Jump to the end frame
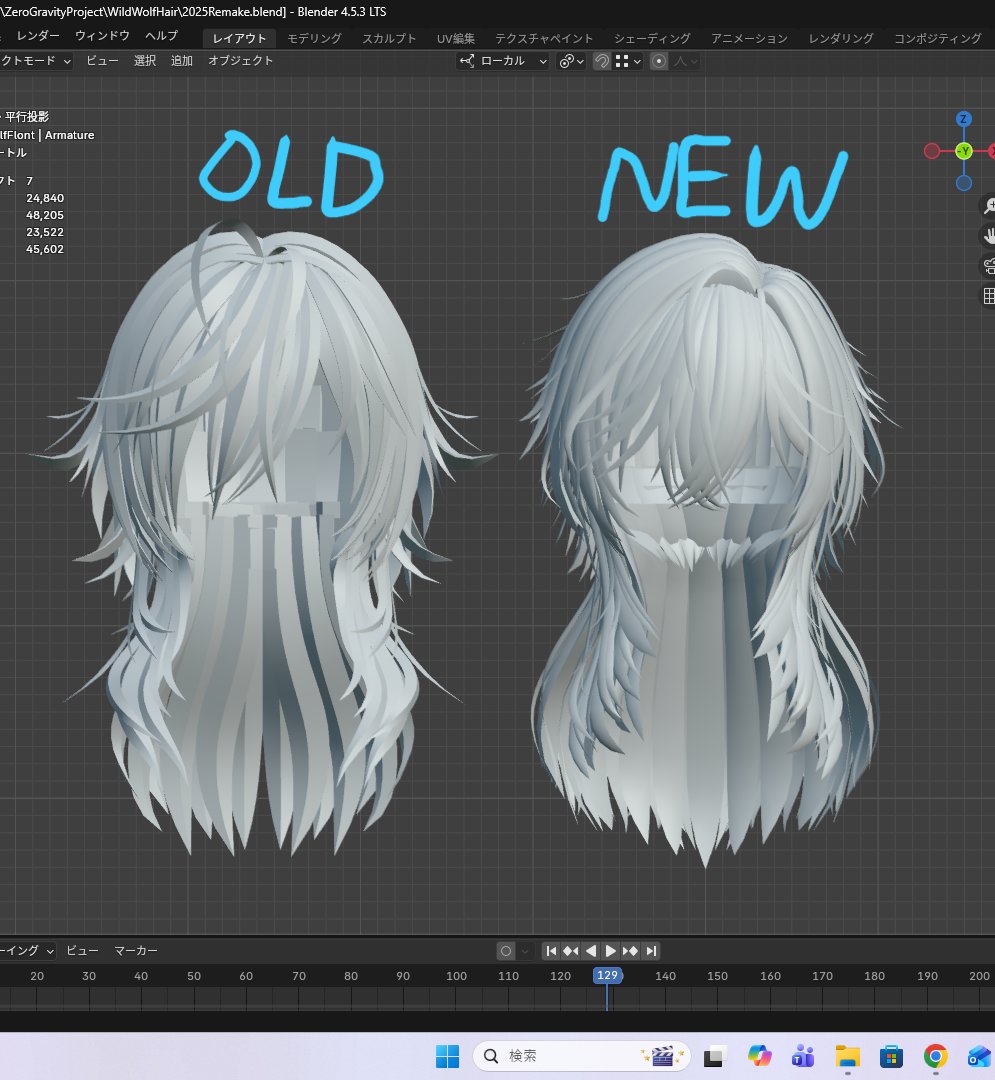995x1080 pixels. tap(651, 951)
